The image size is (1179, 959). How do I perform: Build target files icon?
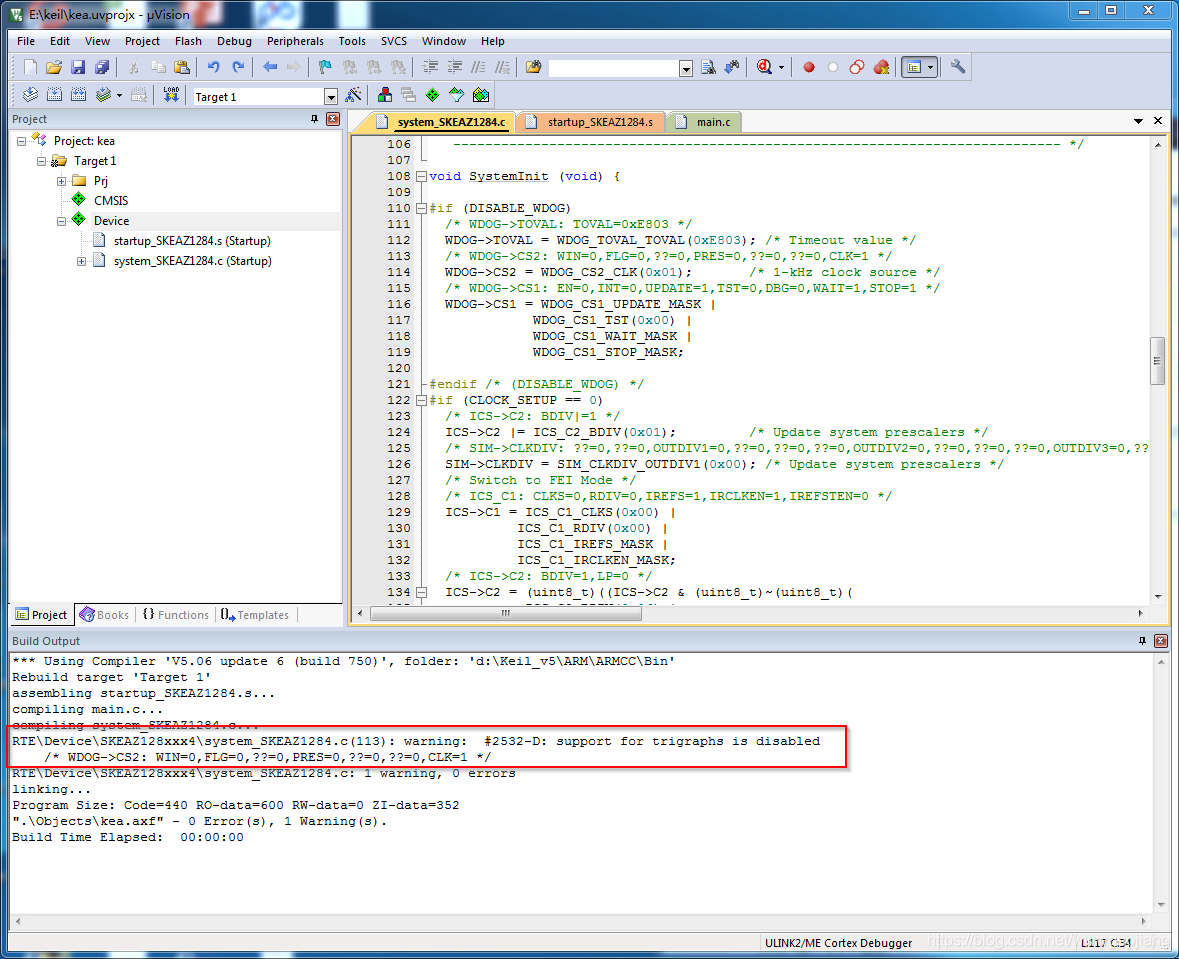pyautogui.click(x=54, y=95)
